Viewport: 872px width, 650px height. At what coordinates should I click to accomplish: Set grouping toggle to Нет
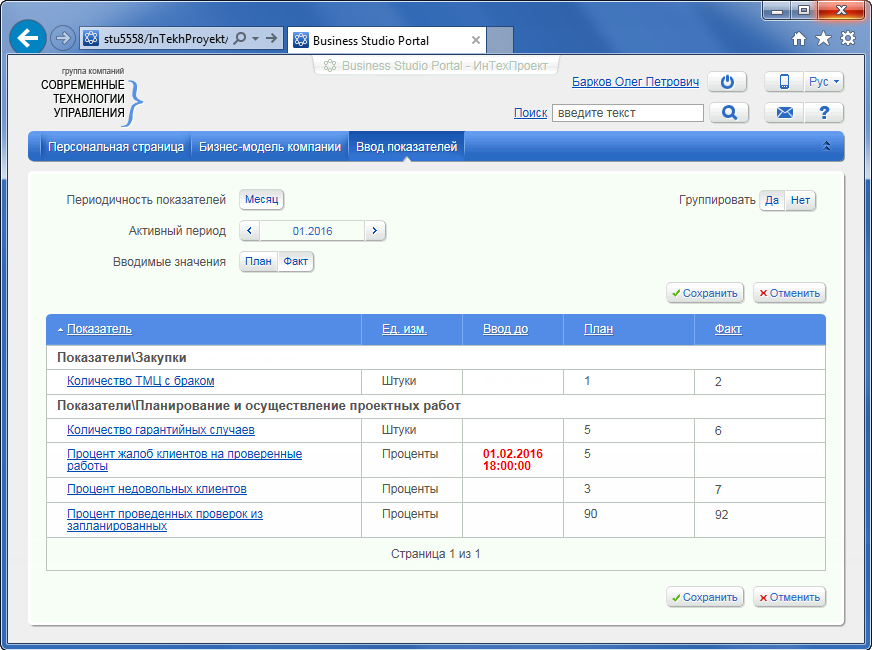800,200
